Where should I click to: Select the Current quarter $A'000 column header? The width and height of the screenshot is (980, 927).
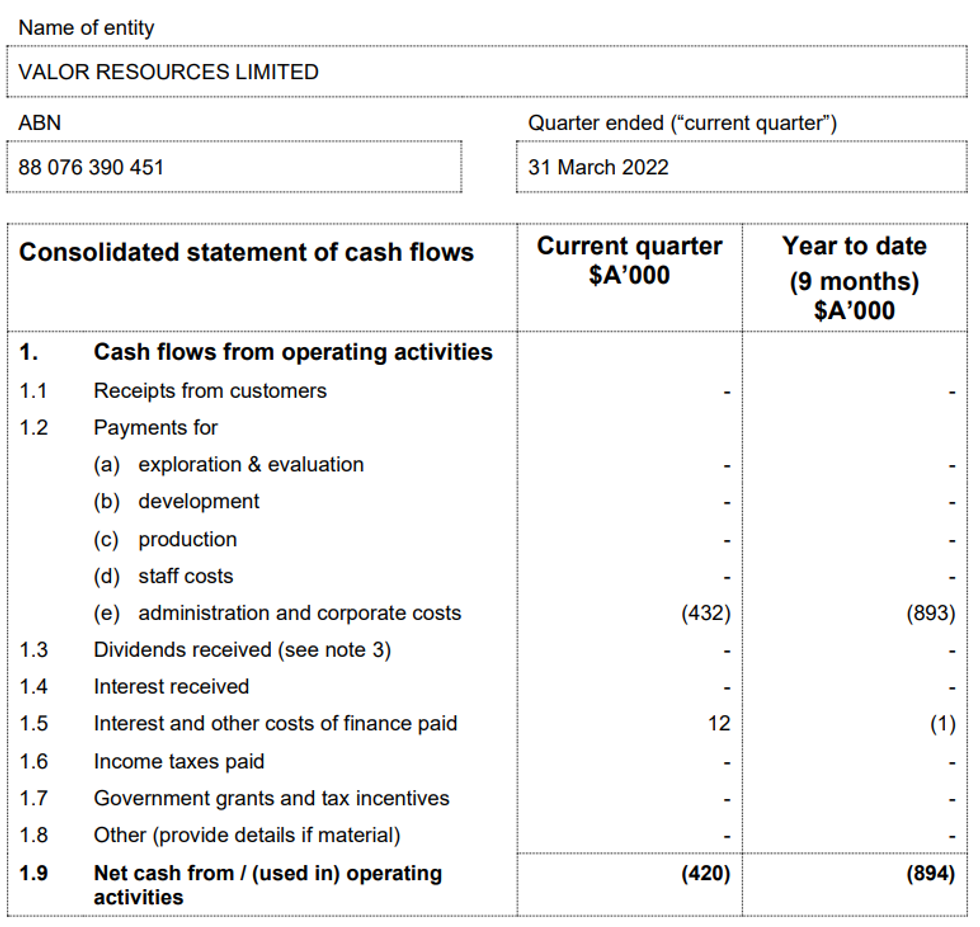coord(629,260)
